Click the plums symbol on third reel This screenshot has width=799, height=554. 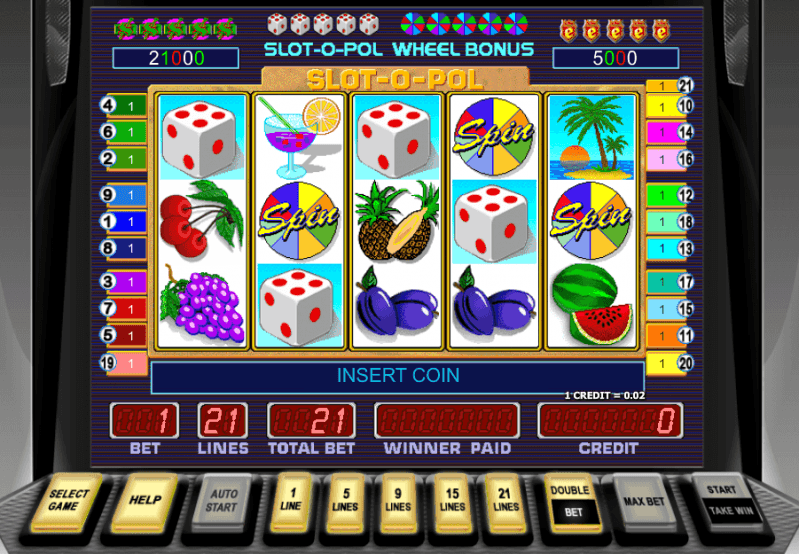(397, 305)
